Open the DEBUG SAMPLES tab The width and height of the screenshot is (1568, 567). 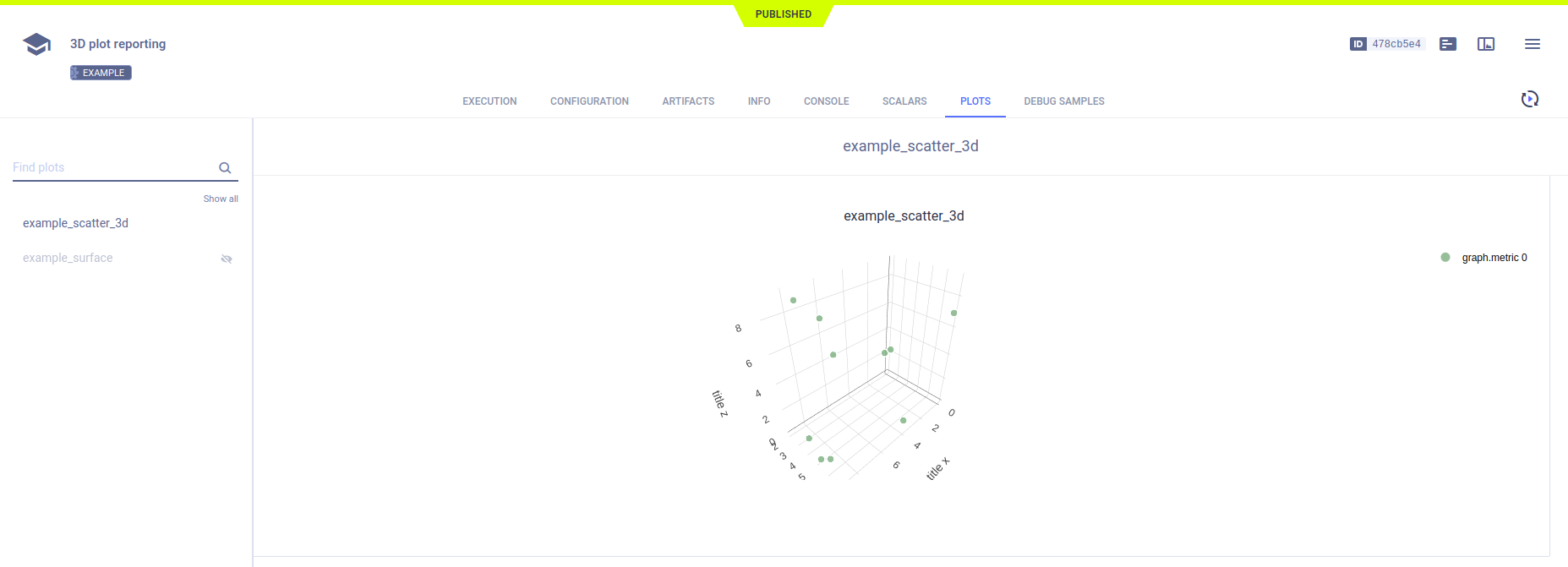point(1063,101)
